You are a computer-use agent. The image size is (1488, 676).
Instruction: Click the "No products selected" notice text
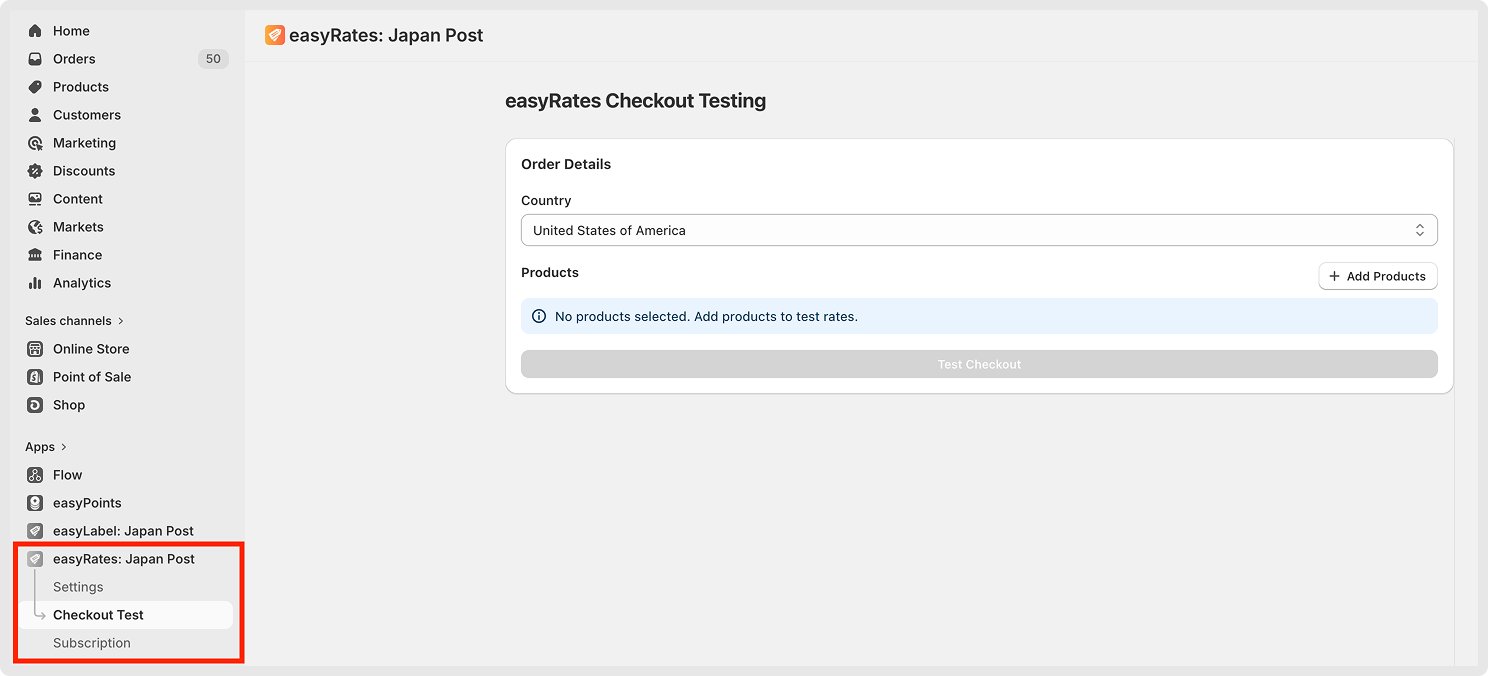pos(706,316)
